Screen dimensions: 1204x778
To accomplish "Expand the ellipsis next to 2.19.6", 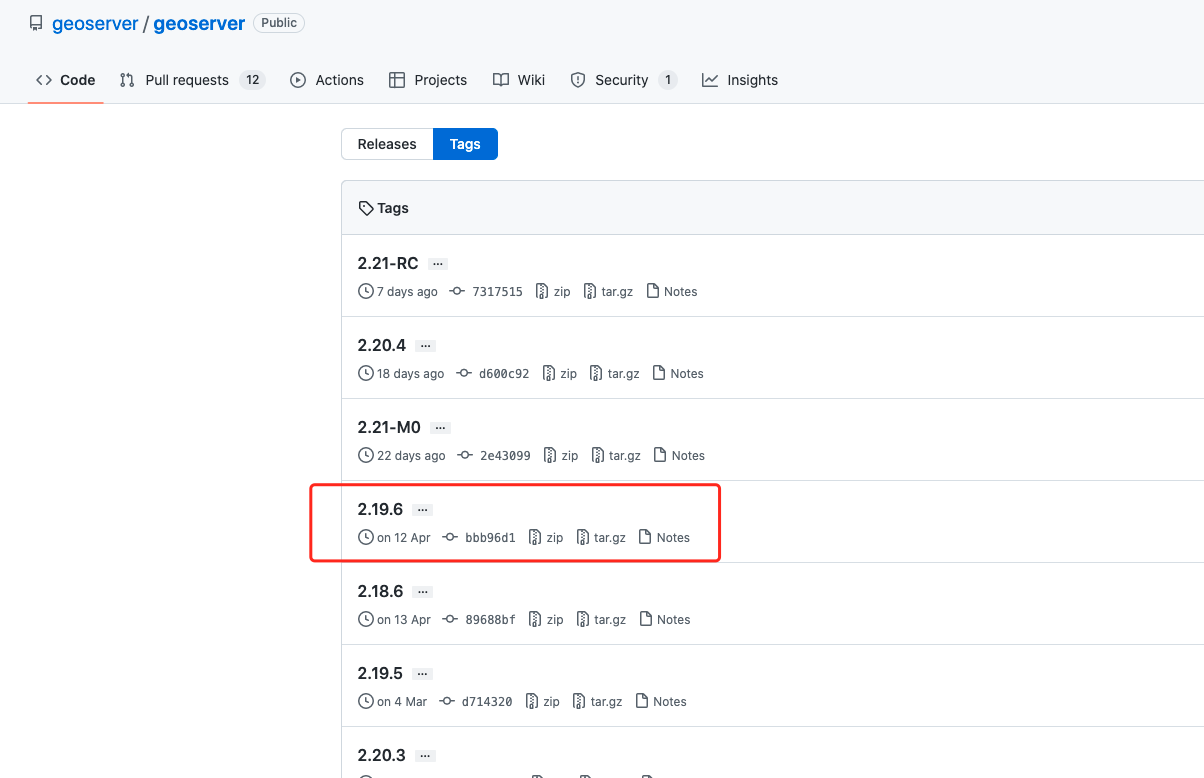I will (x=422, y=510).
